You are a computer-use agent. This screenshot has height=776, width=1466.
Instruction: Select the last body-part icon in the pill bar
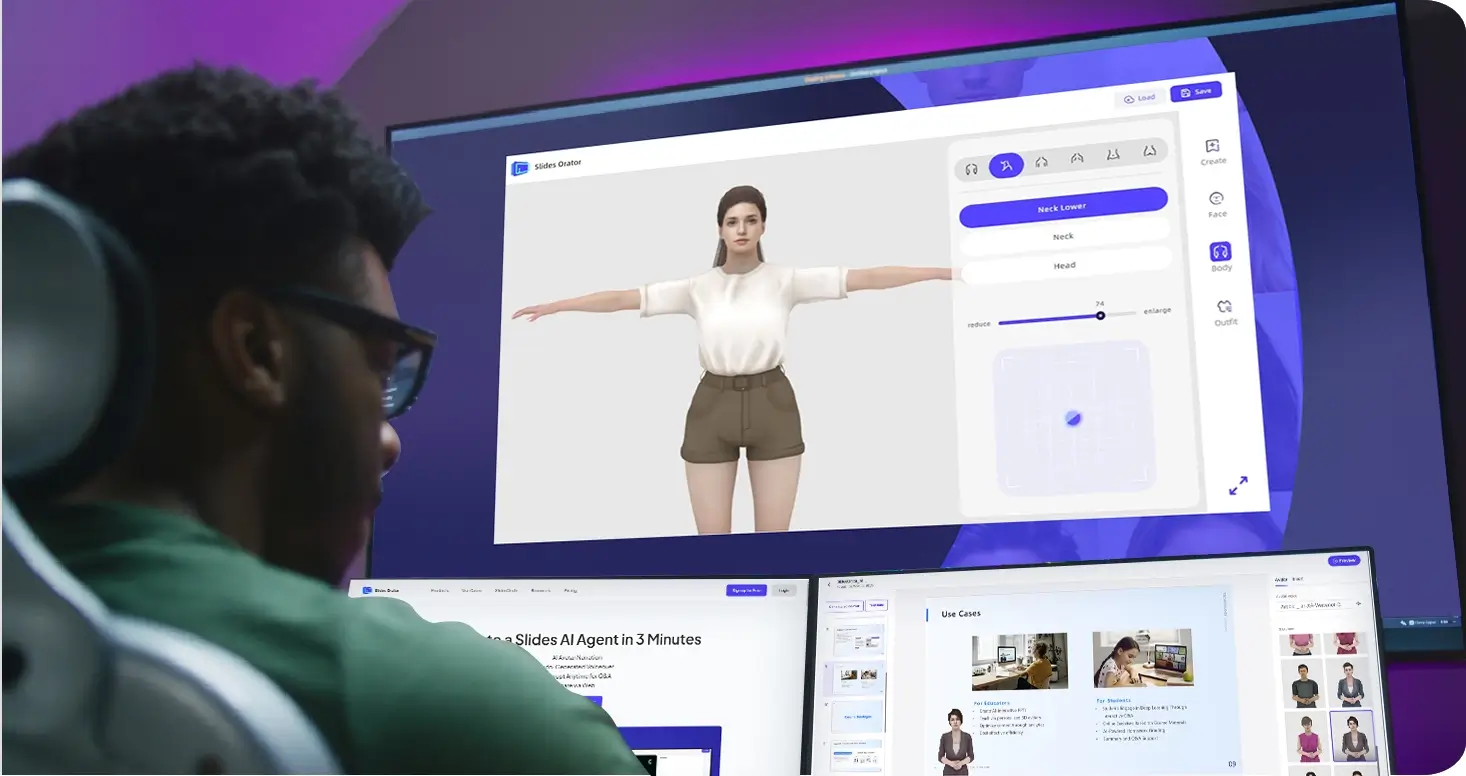[1149, 152]
